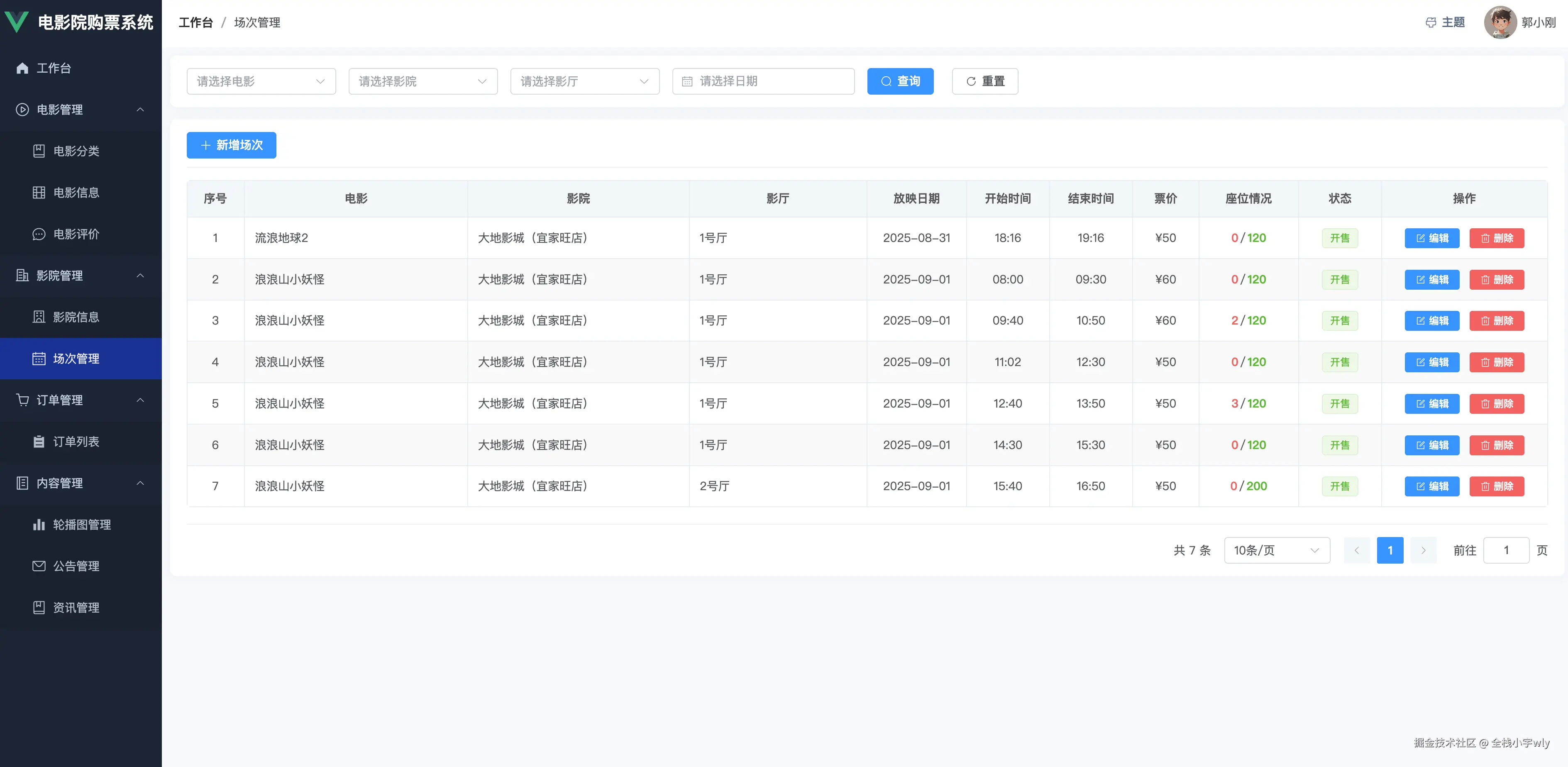This screenshot has height=767, width=1568.
Task: Focus the 请选择日期 date input
Action: [x=763, y=82]
